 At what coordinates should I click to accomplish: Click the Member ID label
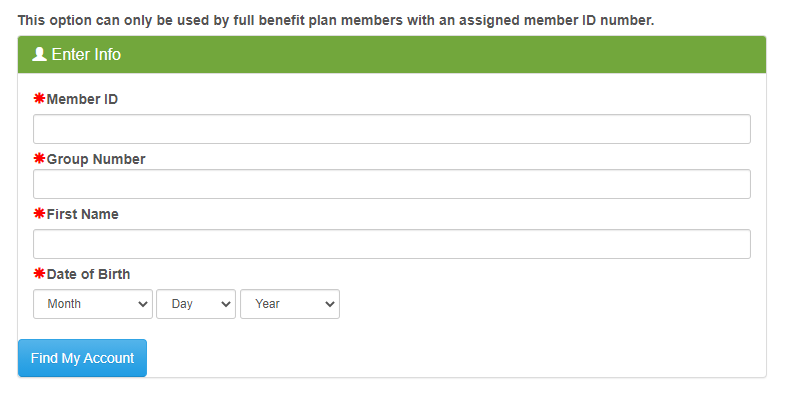[82, 99]
